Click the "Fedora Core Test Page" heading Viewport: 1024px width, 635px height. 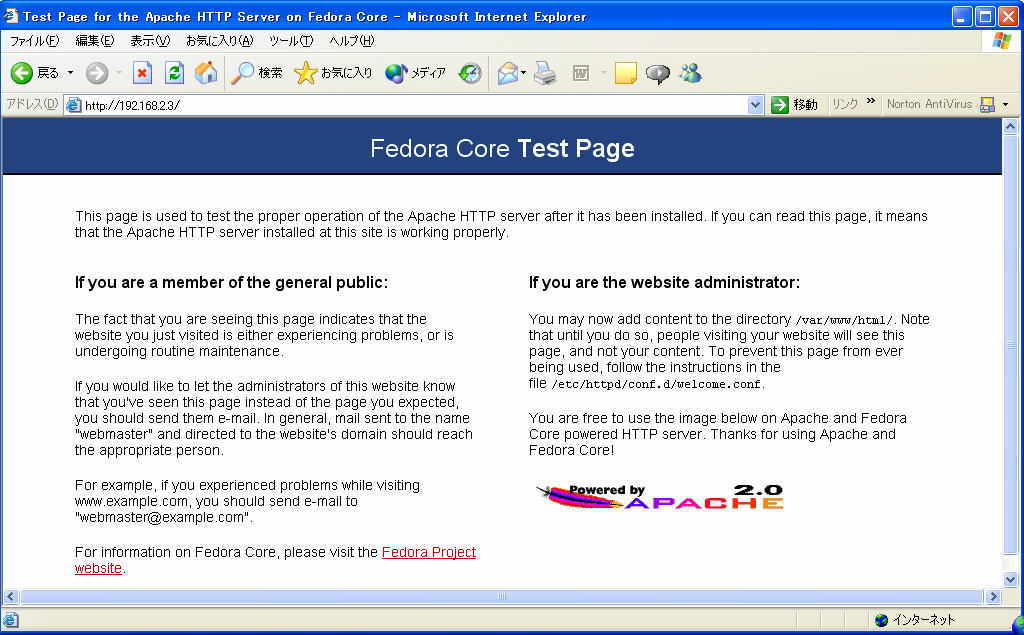502,148
